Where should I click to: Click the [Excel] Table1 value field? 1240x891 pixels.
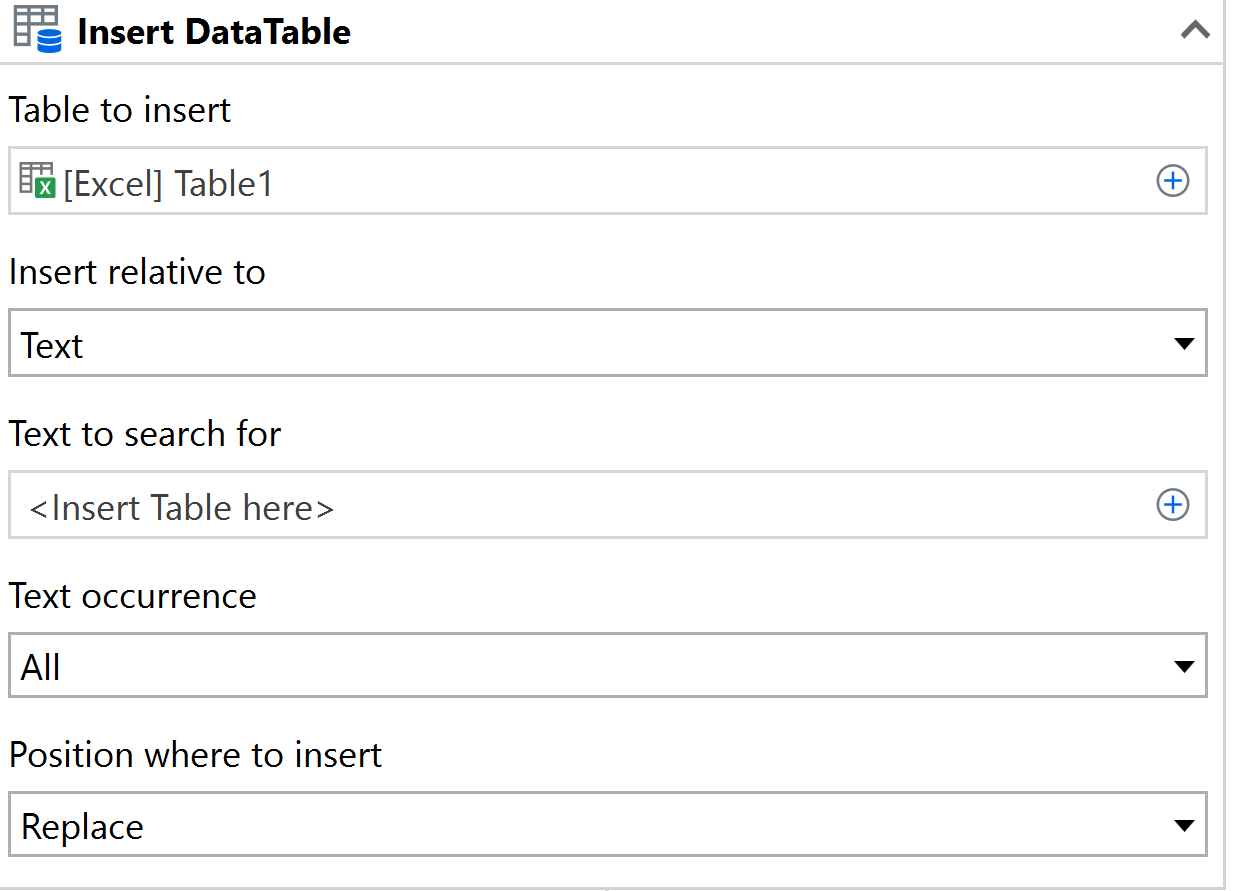600,182
